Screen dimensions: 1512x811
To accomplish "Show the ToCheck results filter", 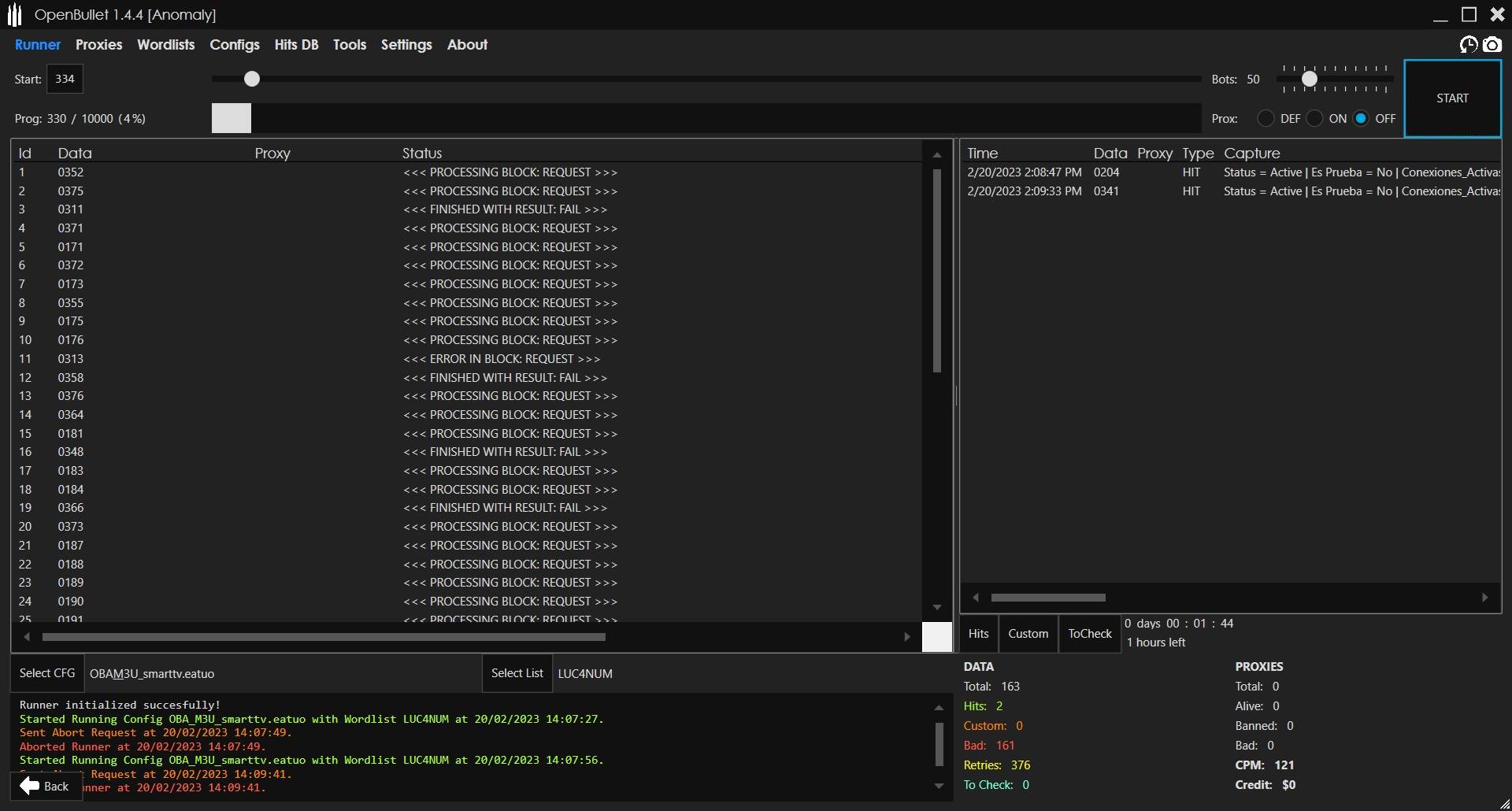I will click(1089, 634).
